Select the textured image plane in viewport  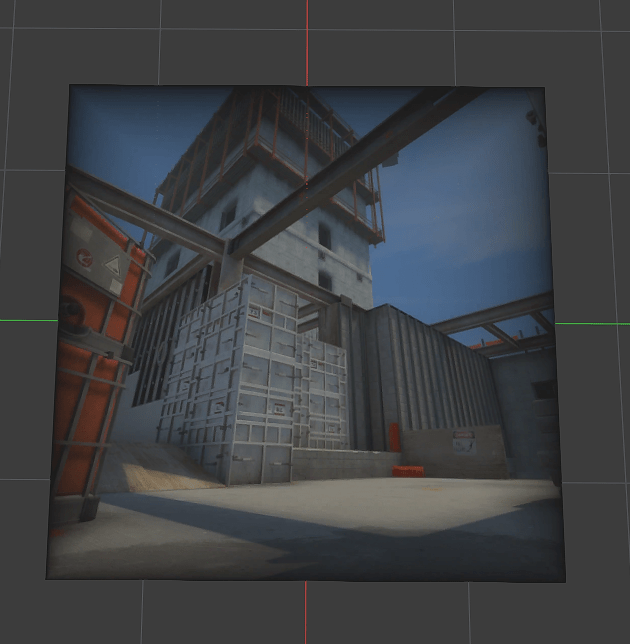point(306,333)
